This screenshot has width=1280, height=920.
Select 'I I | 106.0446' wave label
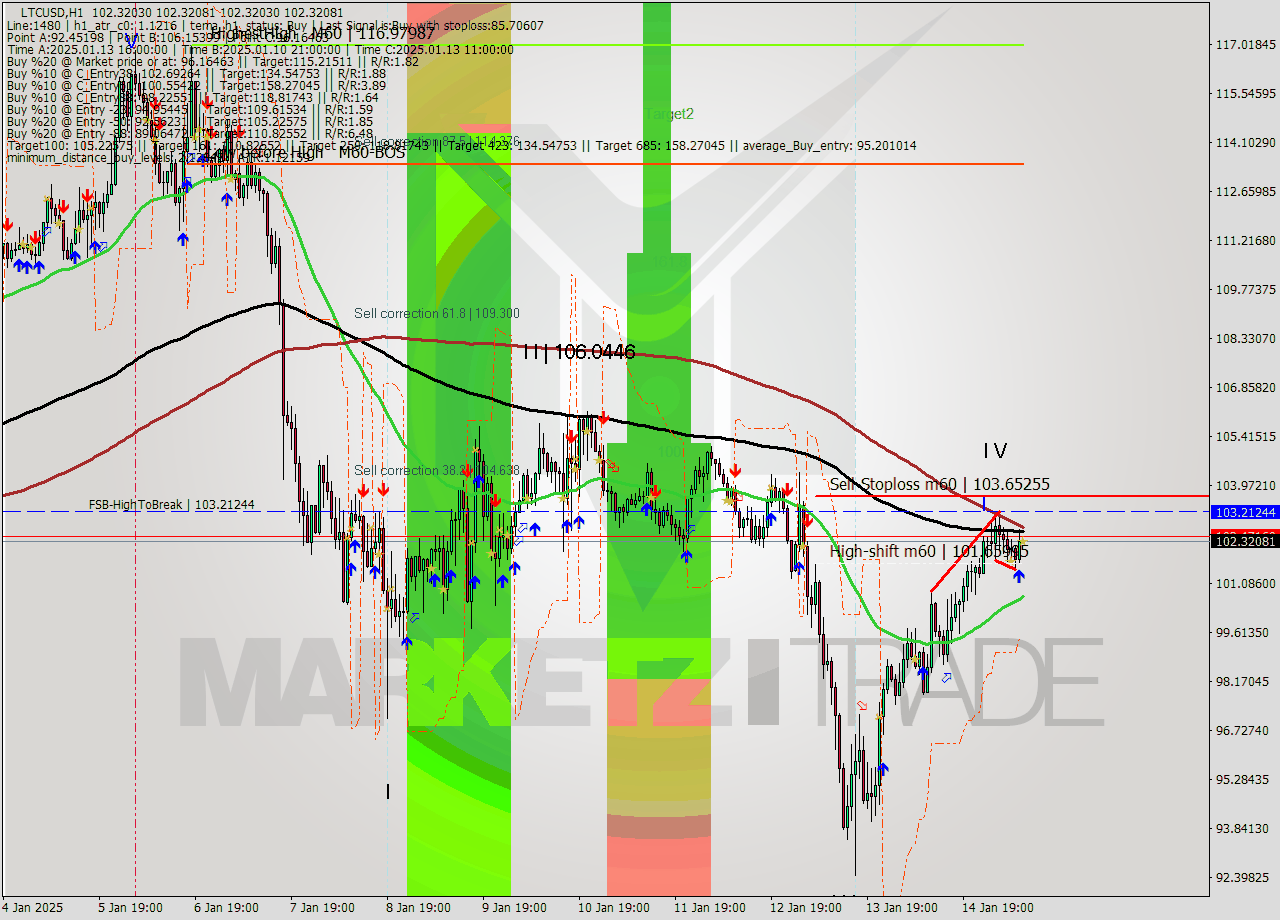[x=578, y=351]
